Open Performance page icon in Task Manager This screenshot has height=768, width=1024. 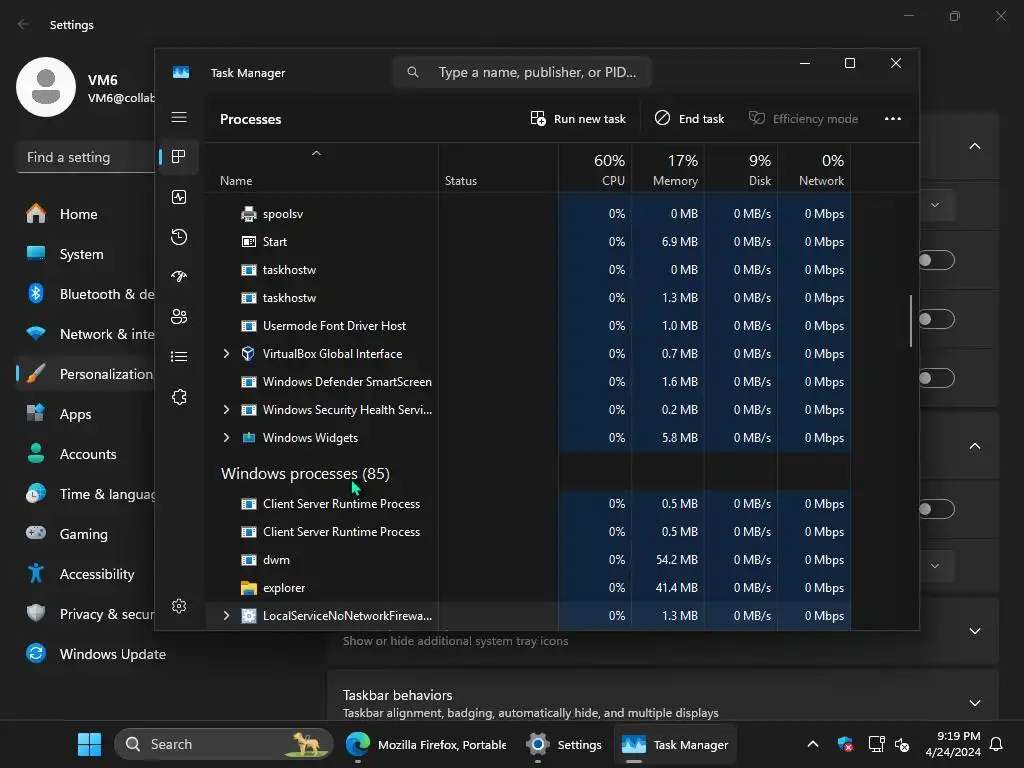coord(179,197)
